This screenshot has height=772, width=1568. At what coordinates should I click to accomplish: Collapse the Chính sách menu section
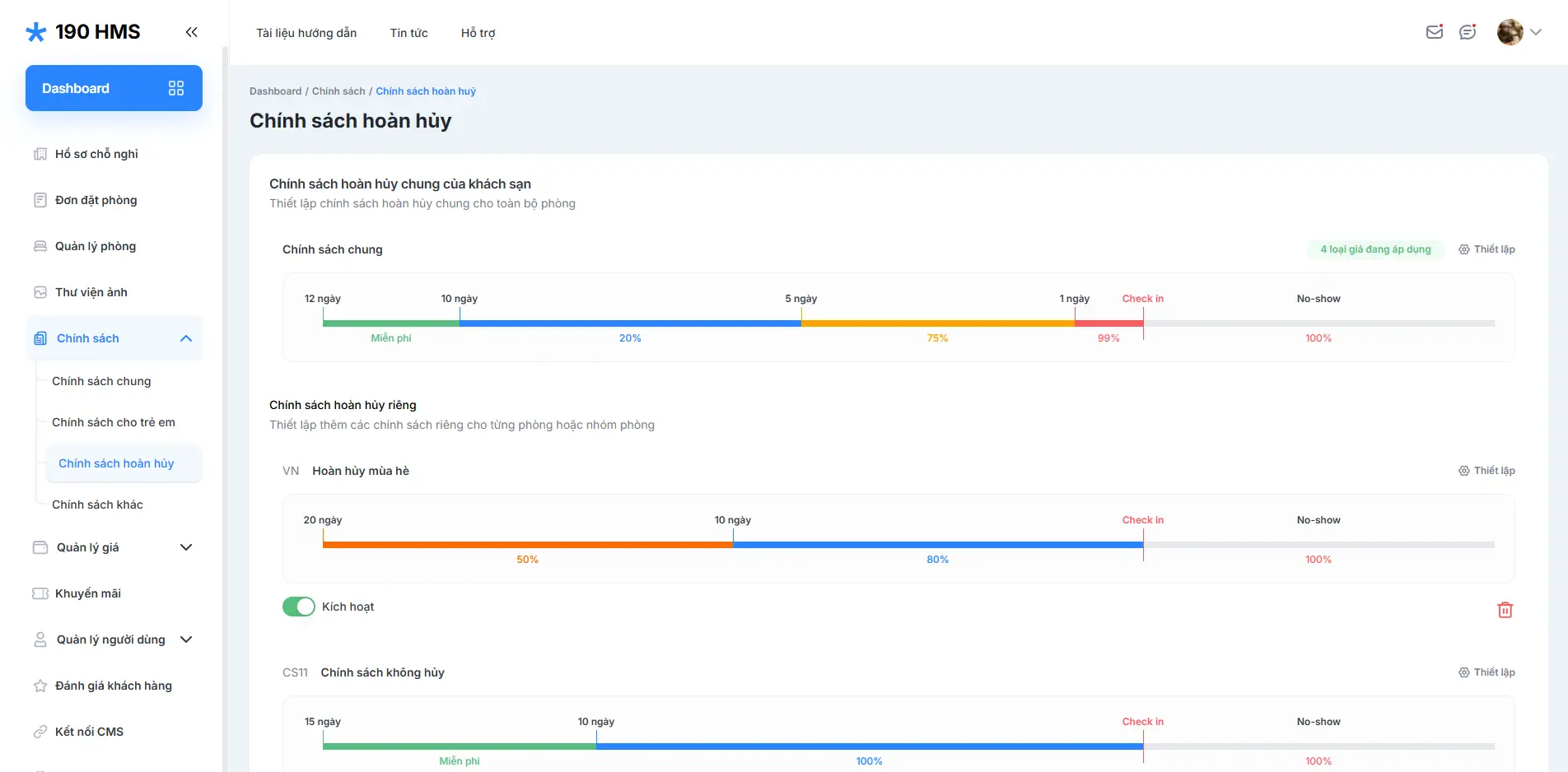pos(186,338)
